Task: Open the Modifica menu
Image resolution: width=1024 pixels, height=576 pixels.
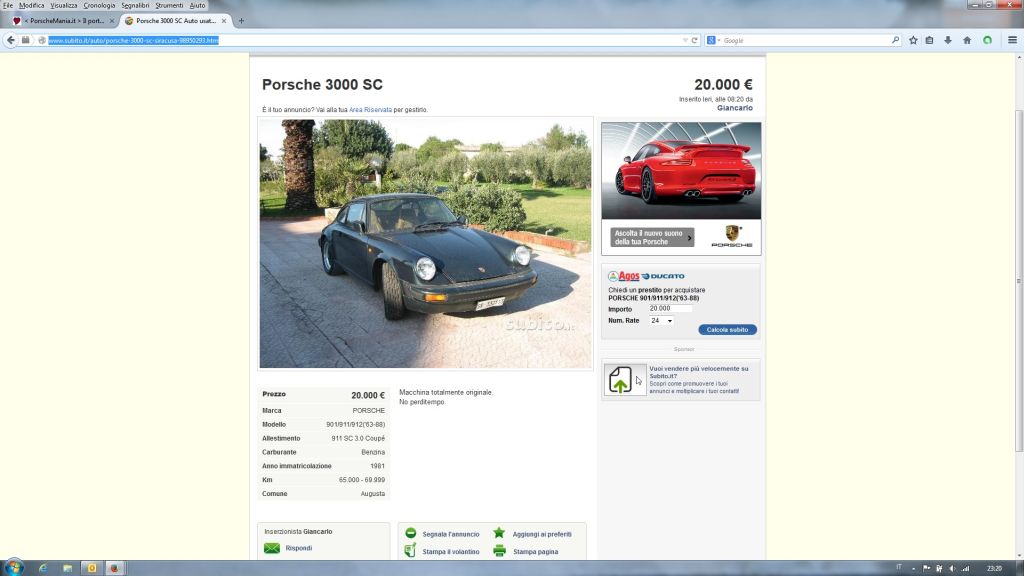Action: (31, 5)
